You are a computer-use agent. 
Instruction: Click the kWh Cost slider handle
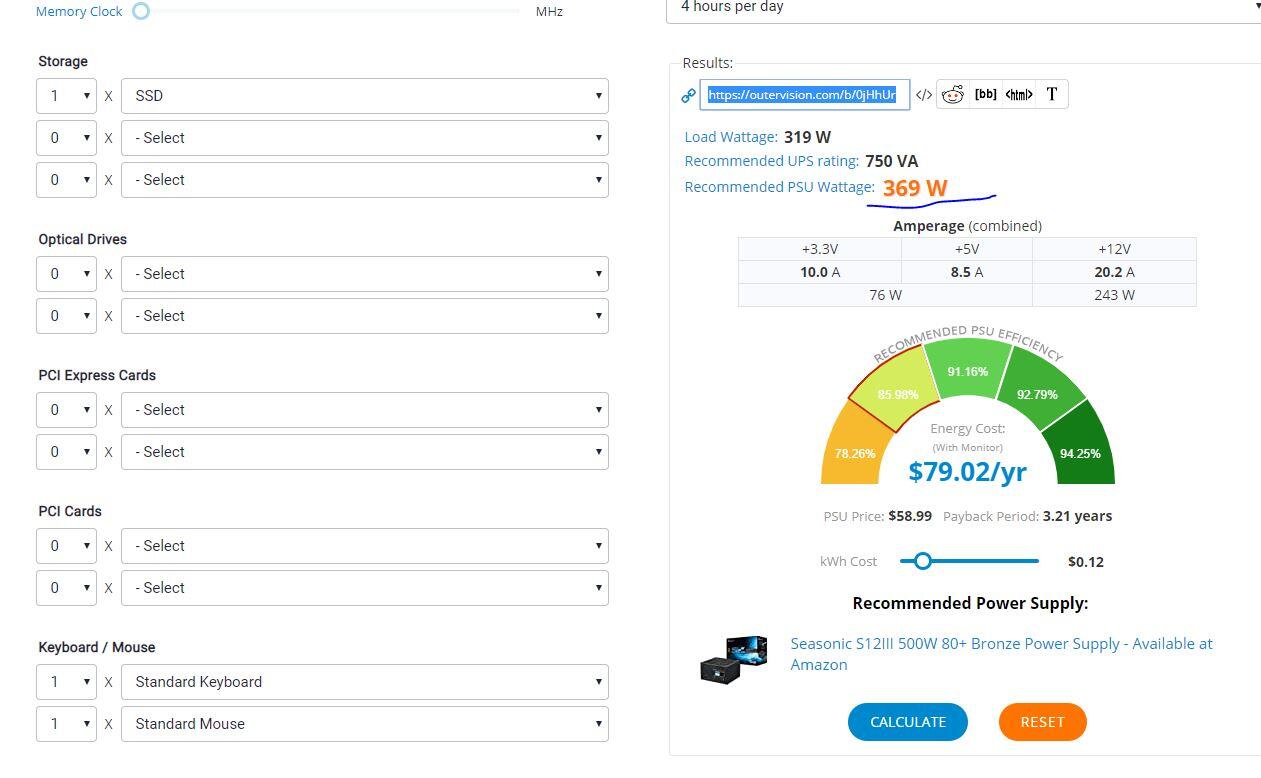tap(923, 561)
